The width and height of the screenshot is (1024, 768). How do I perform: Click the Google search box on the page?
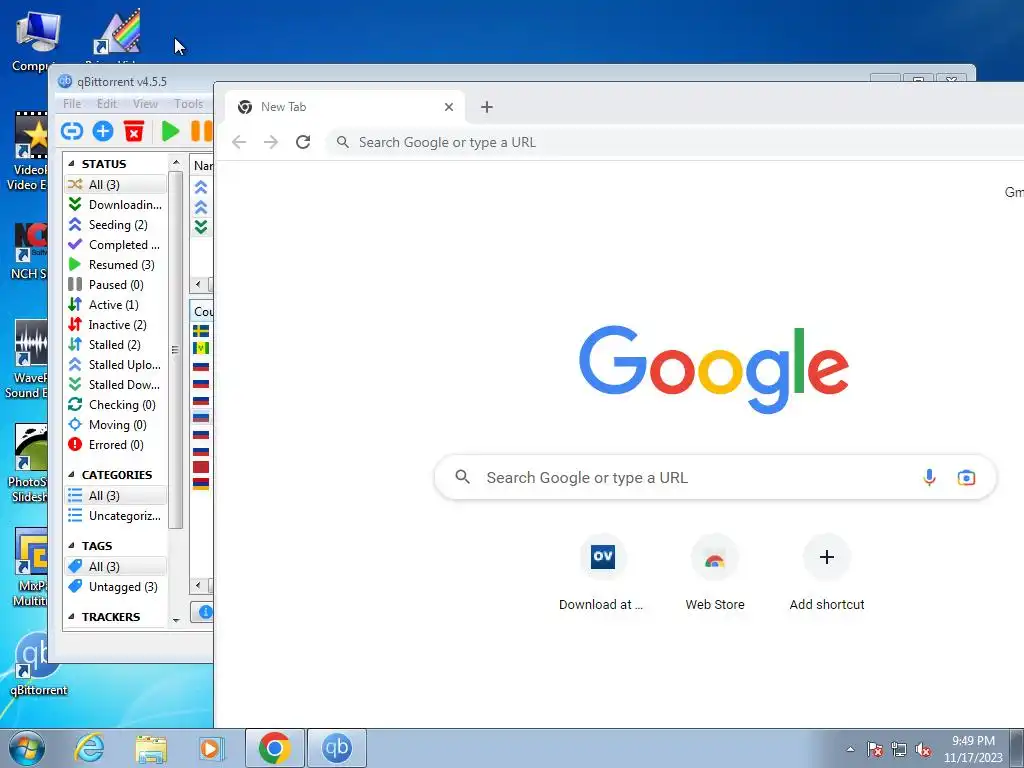715,477
